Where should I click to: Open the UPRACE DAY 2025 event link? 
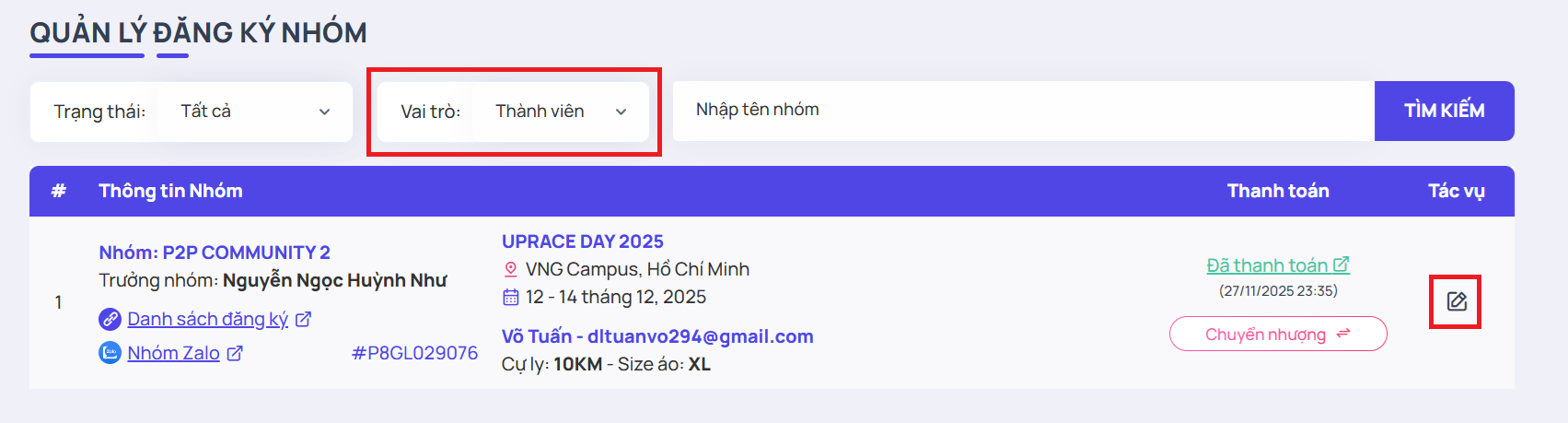pyautogui.click(x=582, y=241)
